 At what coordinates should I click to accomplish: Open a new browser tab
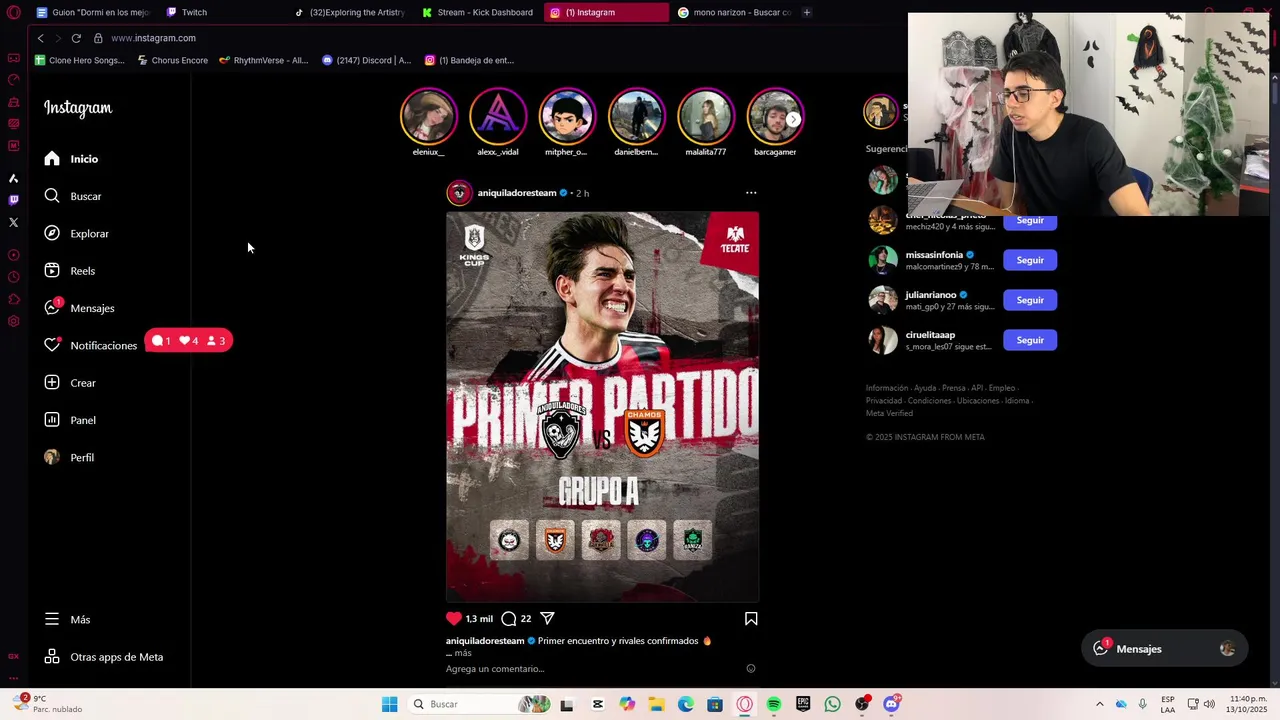pyautogui.click(x=807, y=12)
